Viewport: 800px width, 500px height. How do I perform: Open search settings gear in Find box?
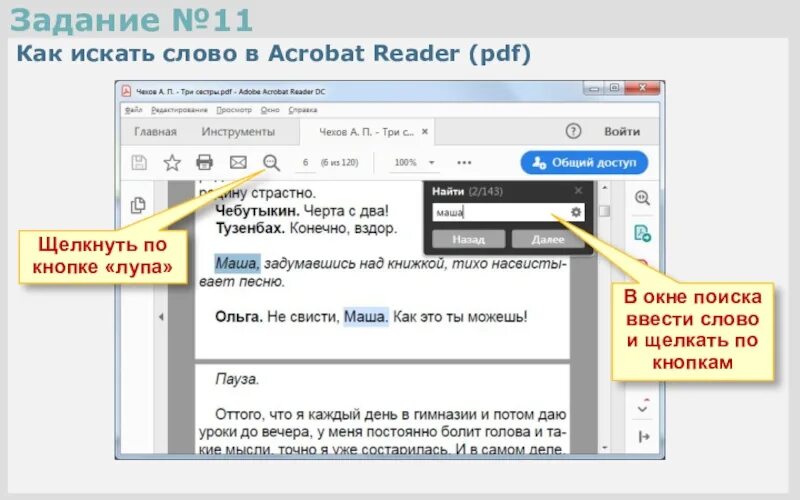[576, 212]
